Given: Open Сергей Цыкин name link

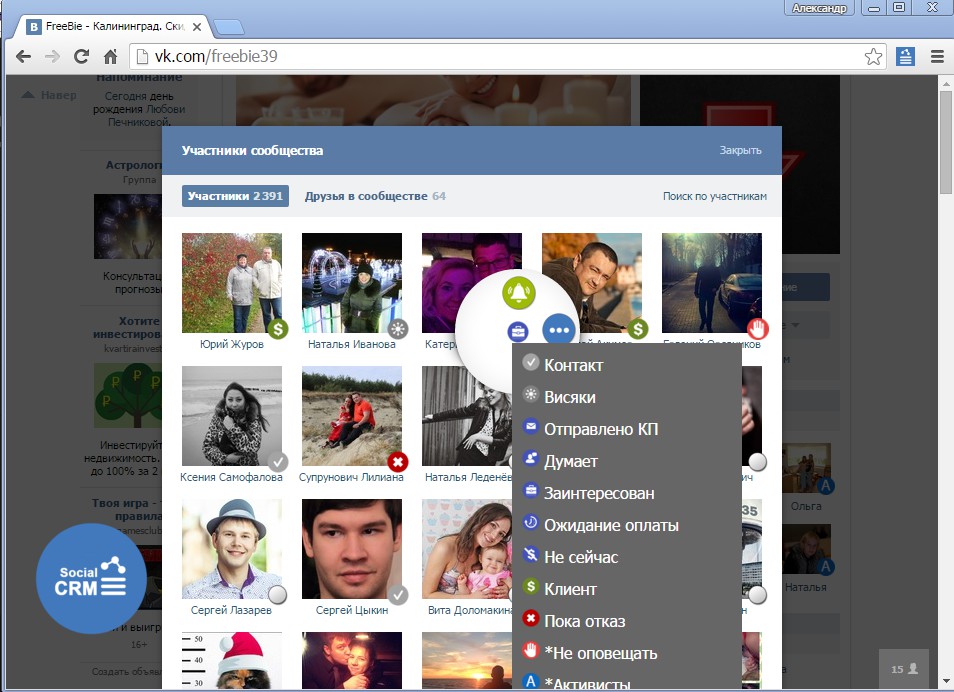Looking at the screenshot, I should [x=352, y=610].
